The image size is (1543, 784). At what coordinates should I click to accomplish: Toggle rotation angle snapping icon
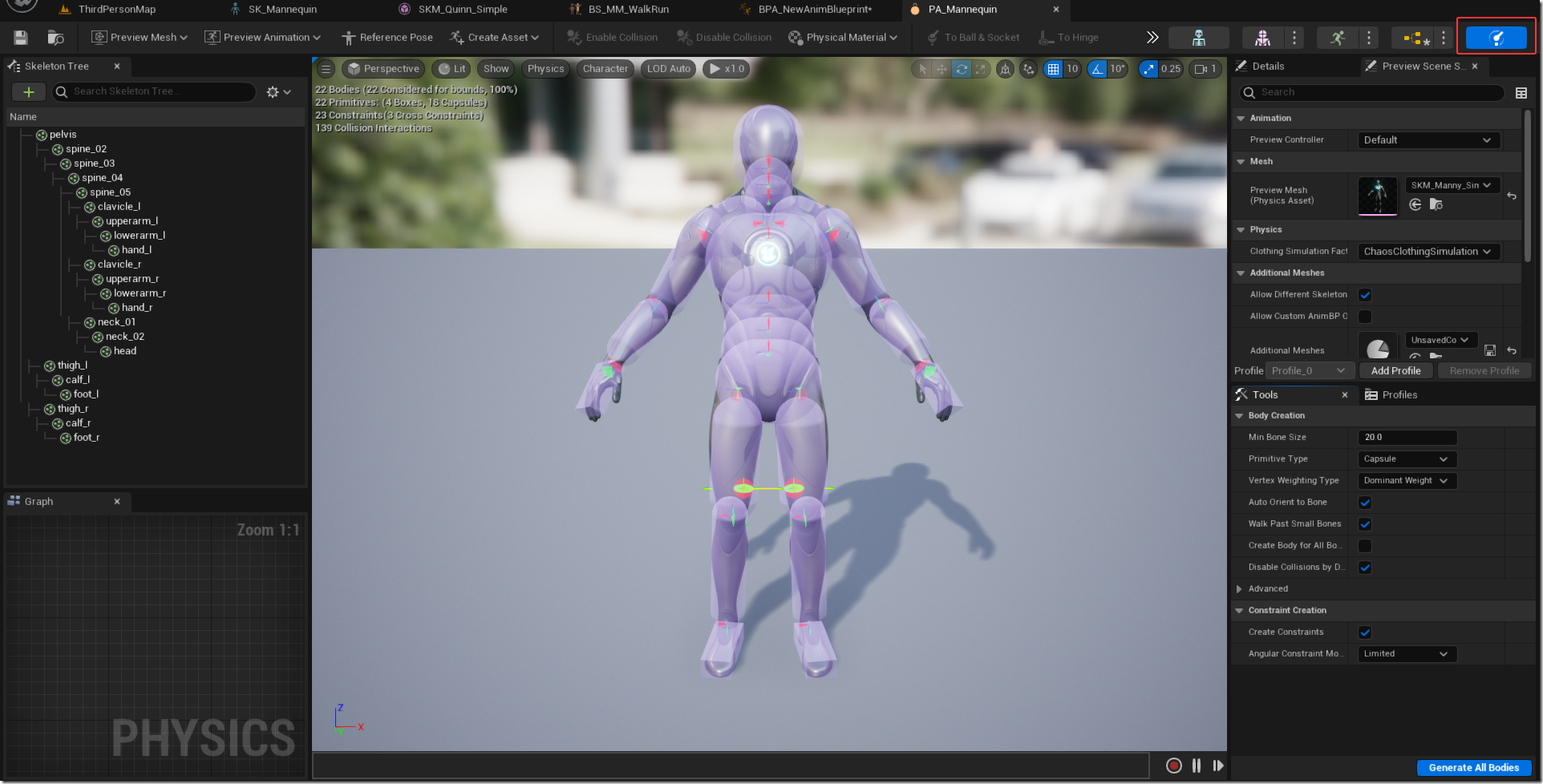[x=1096, y=69]
